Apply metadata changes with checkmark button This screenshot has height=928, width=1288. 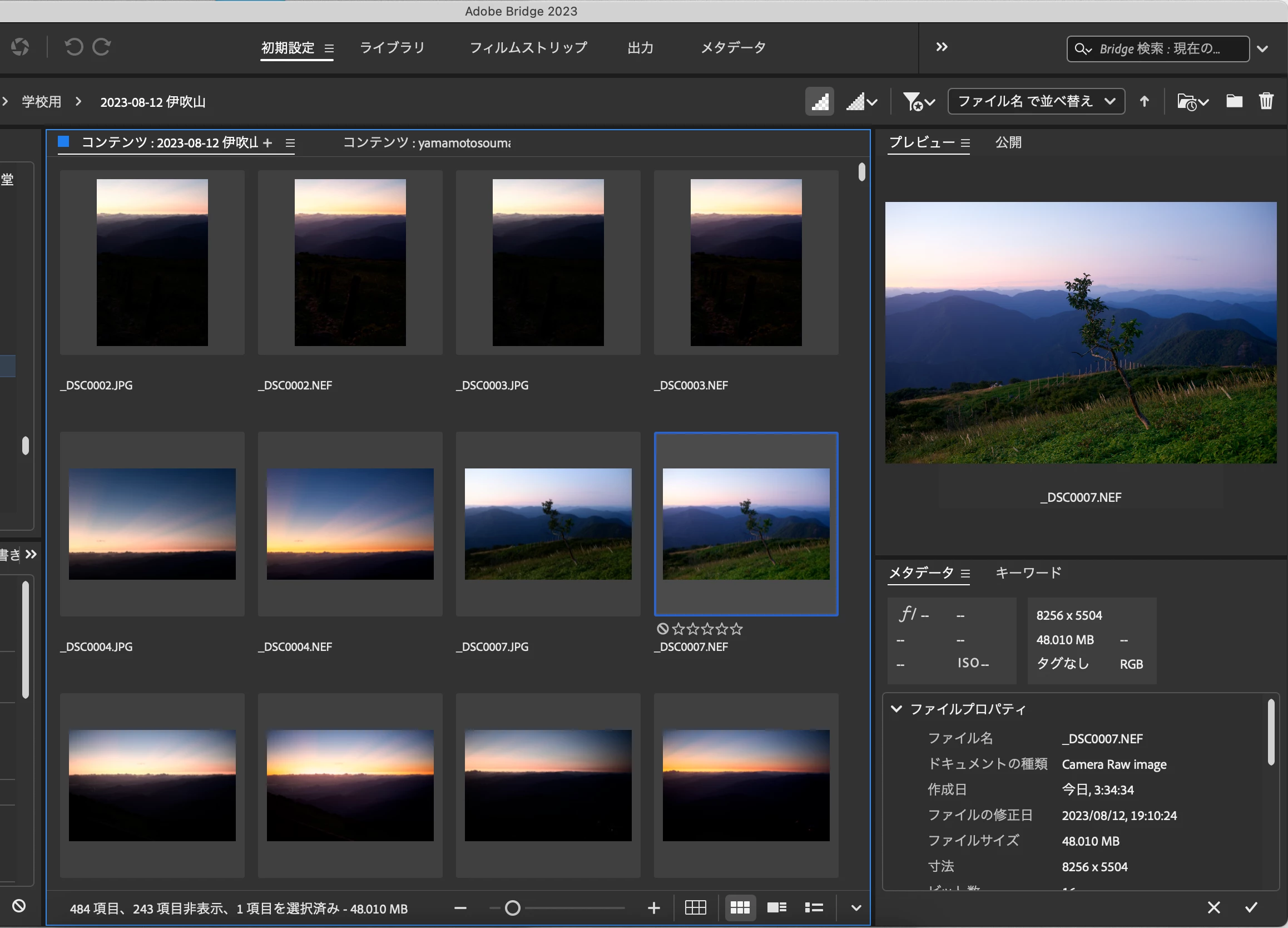tap(1251, 907)
